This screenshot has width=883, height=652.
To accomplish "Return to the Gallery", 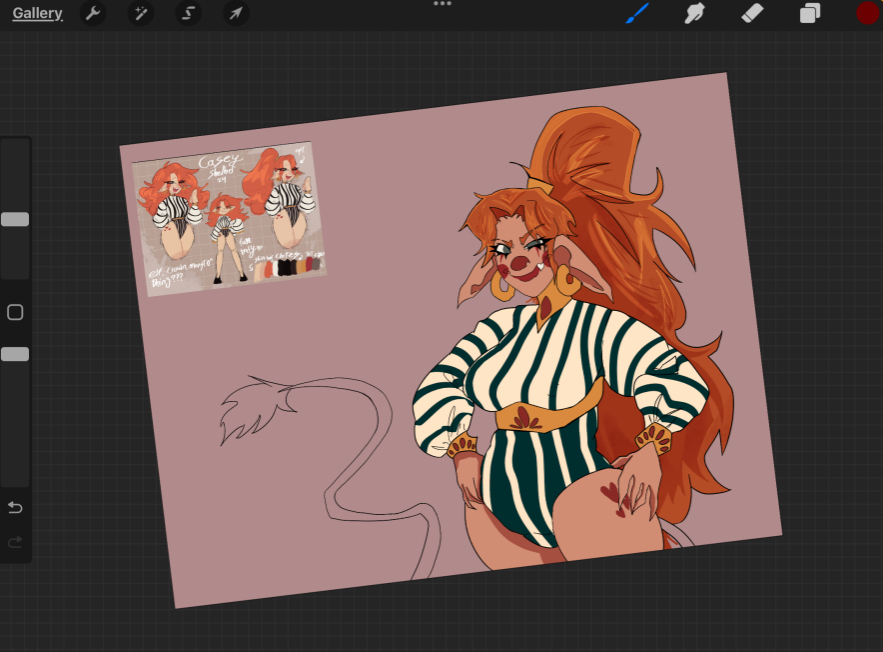I will point(37,14).
